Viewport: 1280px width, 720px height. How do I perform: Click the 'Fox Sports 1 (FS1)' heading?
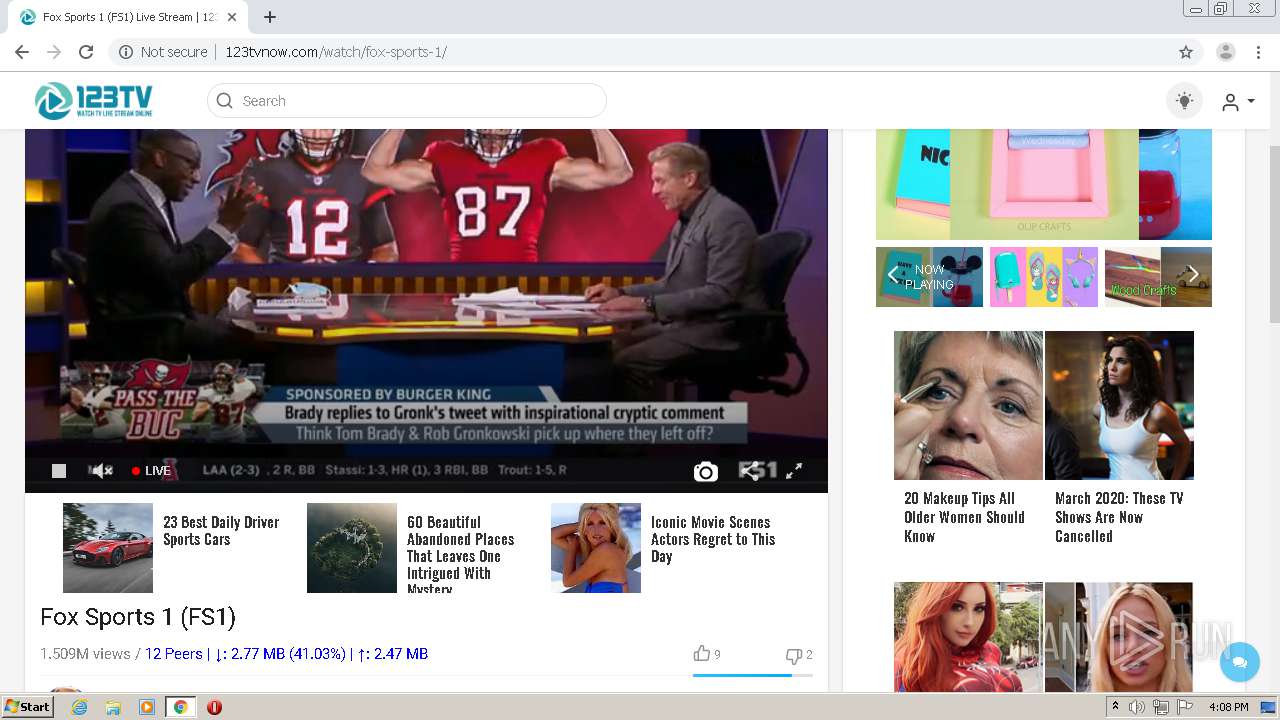tap(138, 617)
